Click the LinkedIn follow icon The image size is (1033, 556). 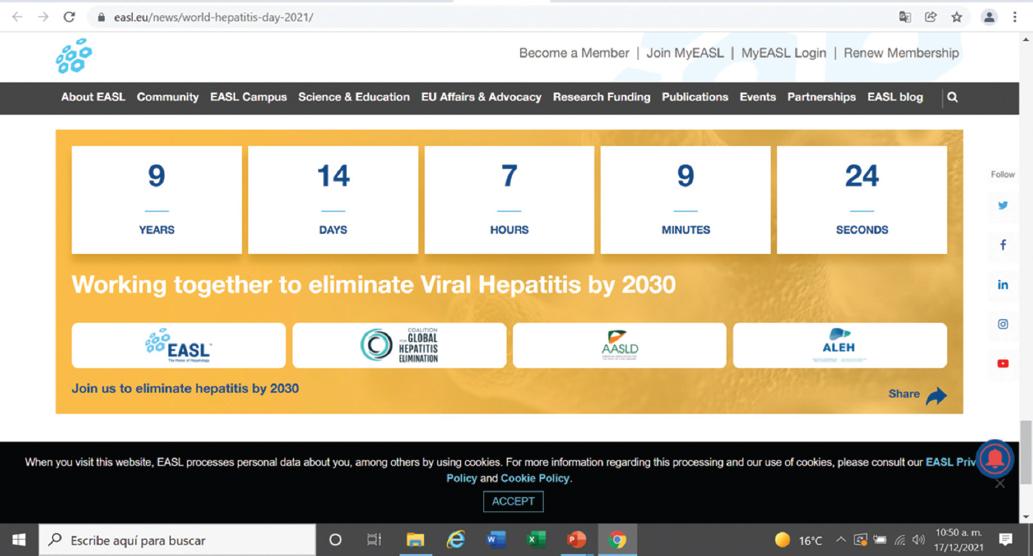coord(1002,285)
